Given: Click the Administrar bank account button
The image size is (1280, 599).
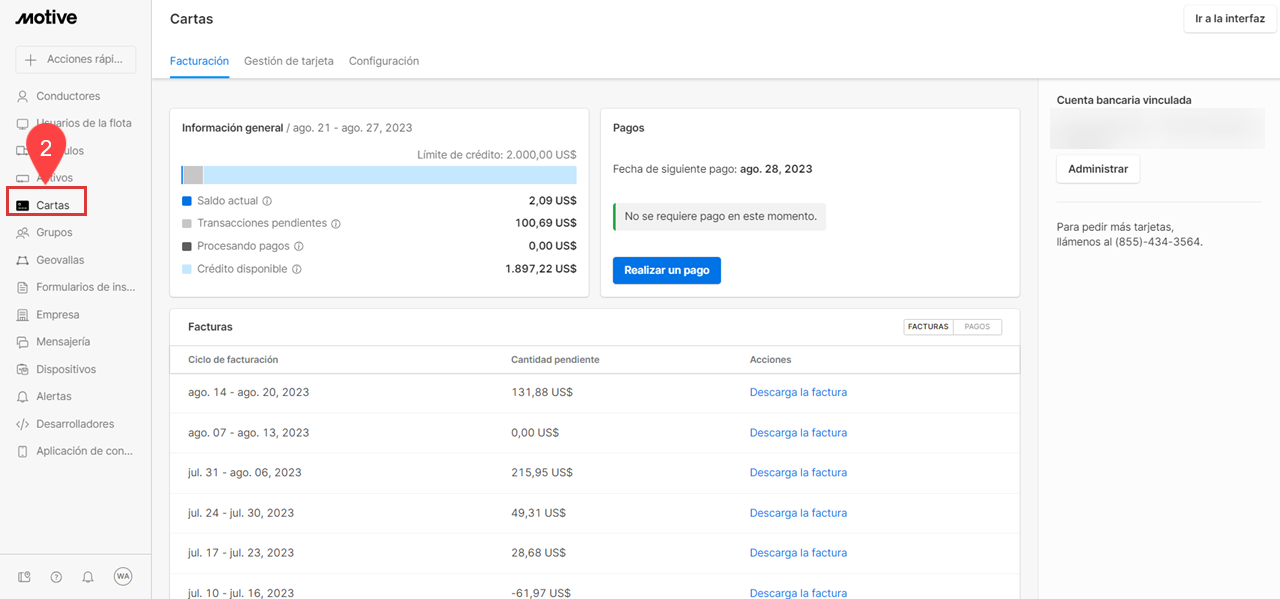Looking at the screenshot, I should [x=1097, y=169].
